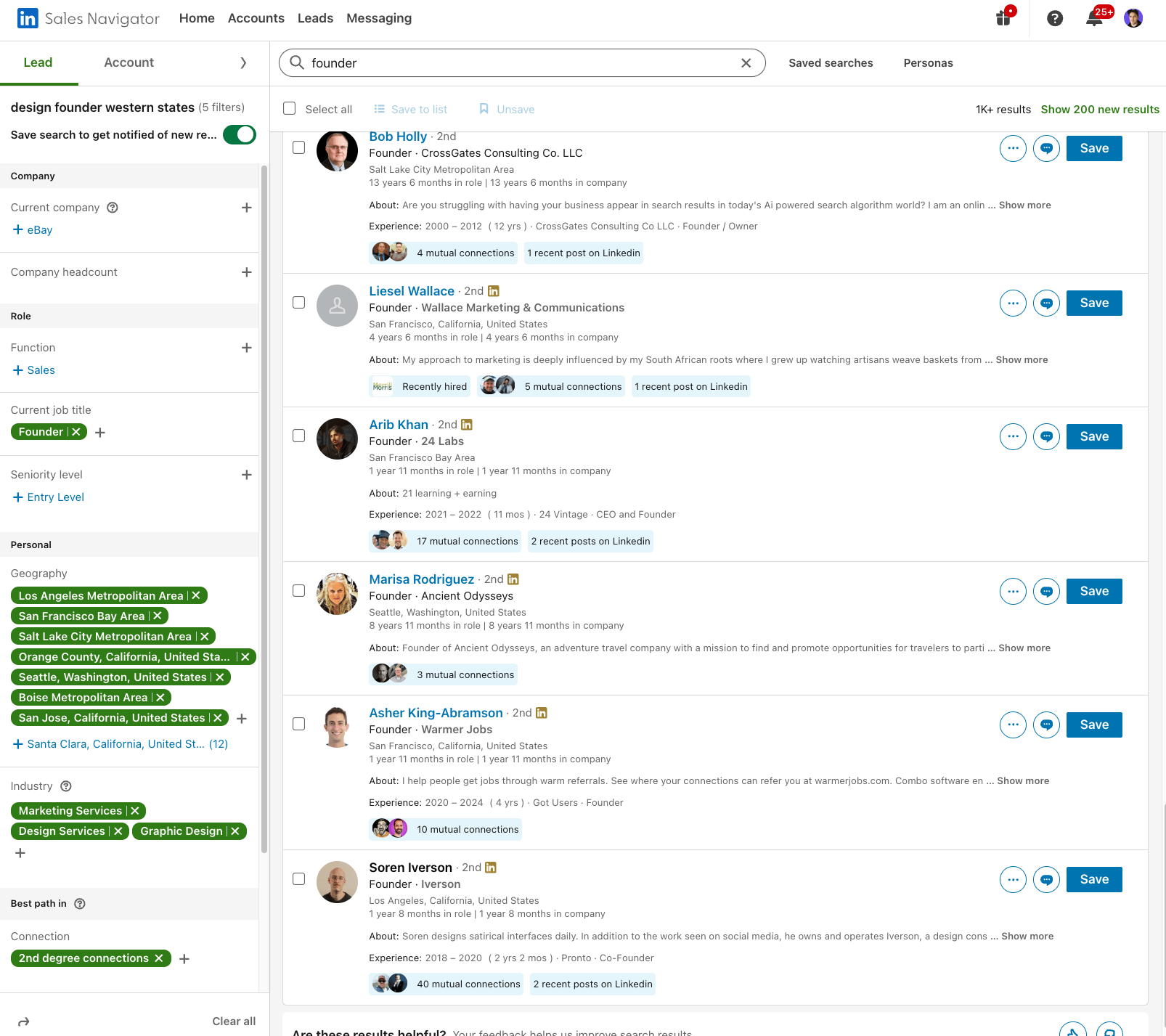1166x1036 pixels.
Task: Check the Liesel Wallace result checkbox
Action: point(298,302)
